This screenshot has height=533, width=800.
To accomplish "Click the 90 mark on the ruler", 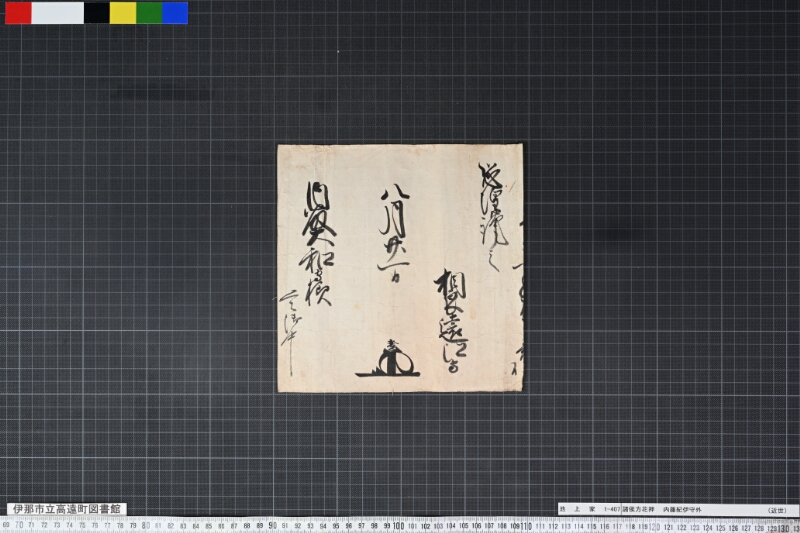I will tap(272, 526).
